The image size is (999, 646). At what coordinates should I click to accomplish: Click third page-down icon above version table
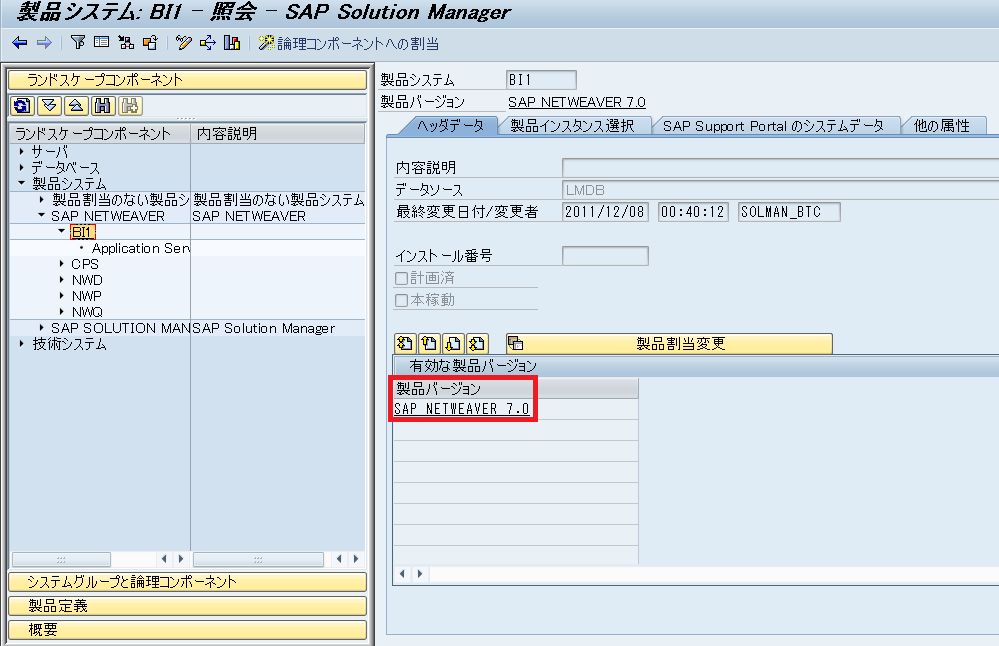pos(453,343)
